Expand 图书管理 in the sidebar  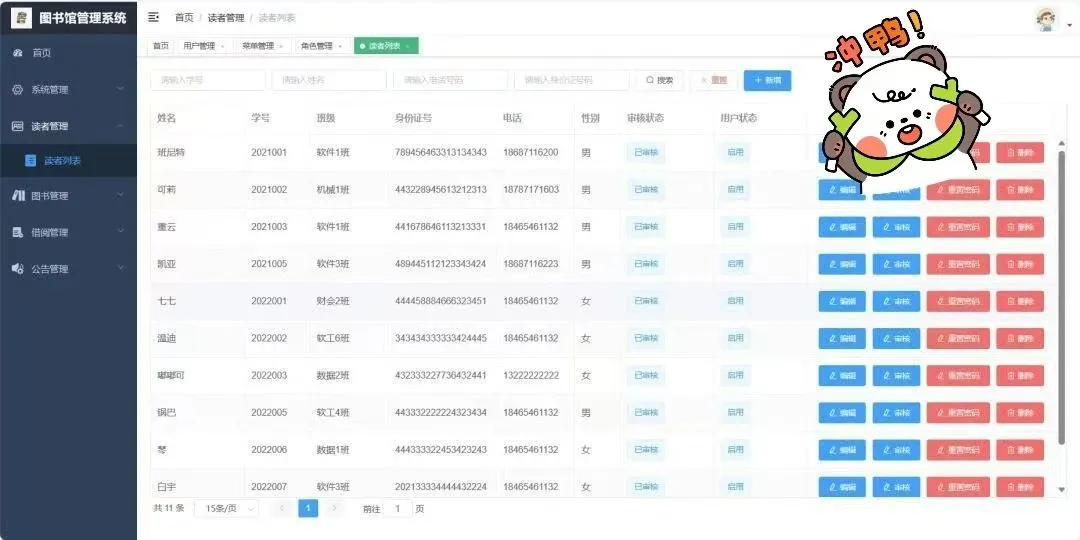[68, 196]
